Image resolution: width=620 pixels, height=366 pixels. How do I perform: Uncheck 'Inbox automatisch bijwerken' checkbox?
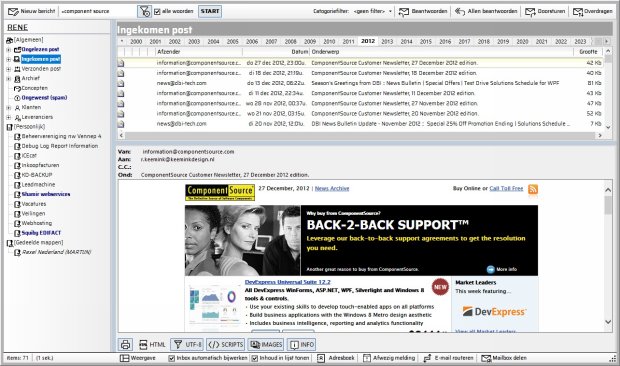(x=172, y=358)
